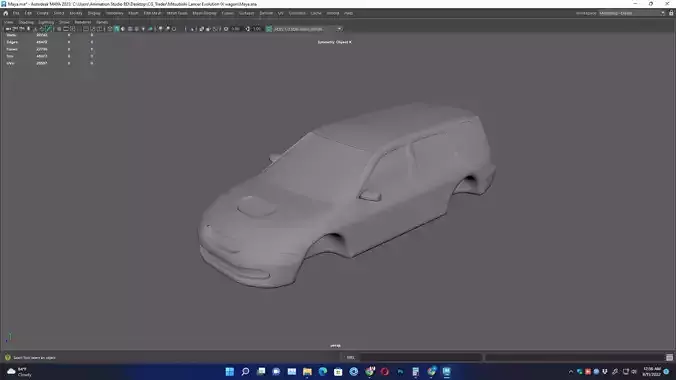Open the panel Renderer menu

click(x=82, y=22)
